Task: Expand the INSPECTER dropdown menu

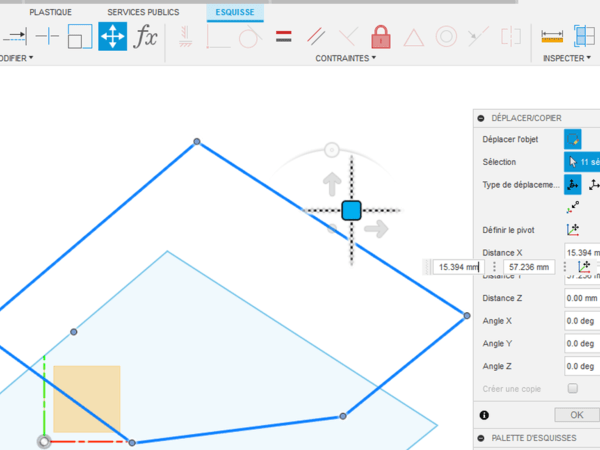Action: tap(567, 58)
